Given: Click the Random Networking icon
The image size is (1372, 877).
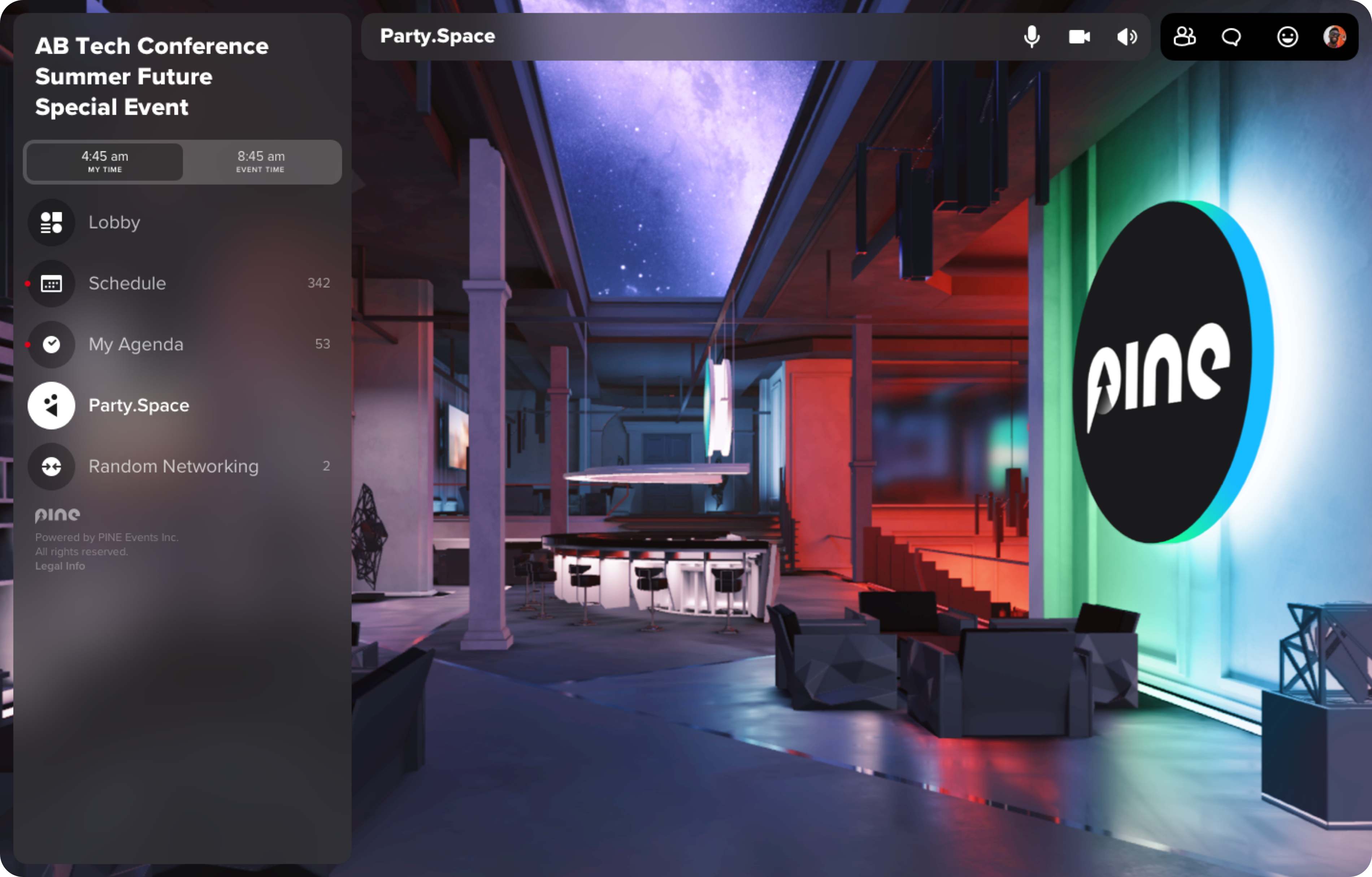Looking at the screenshot, I should pyautogui.click(x=51, y=467).
